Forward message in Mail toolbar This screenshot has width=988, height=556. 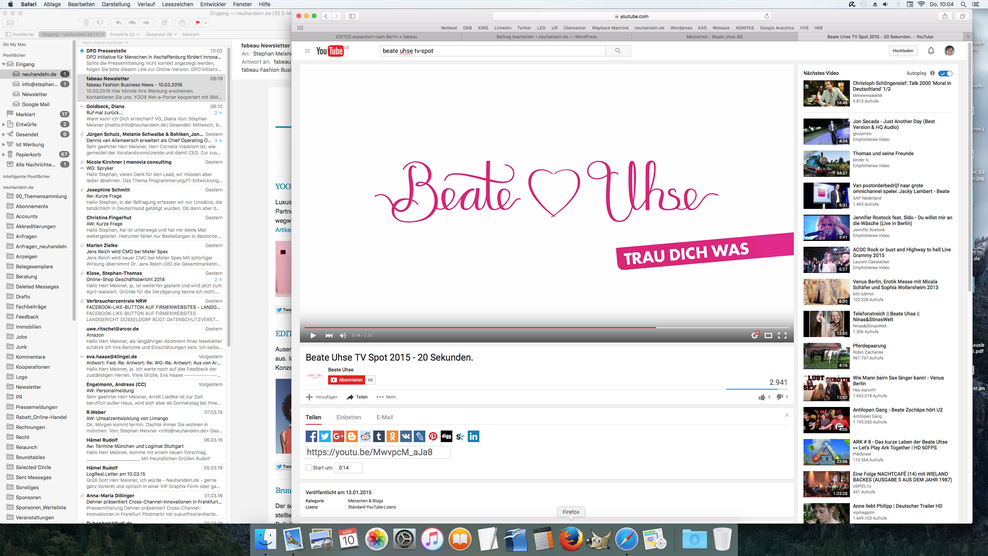(x=146, y=23)
